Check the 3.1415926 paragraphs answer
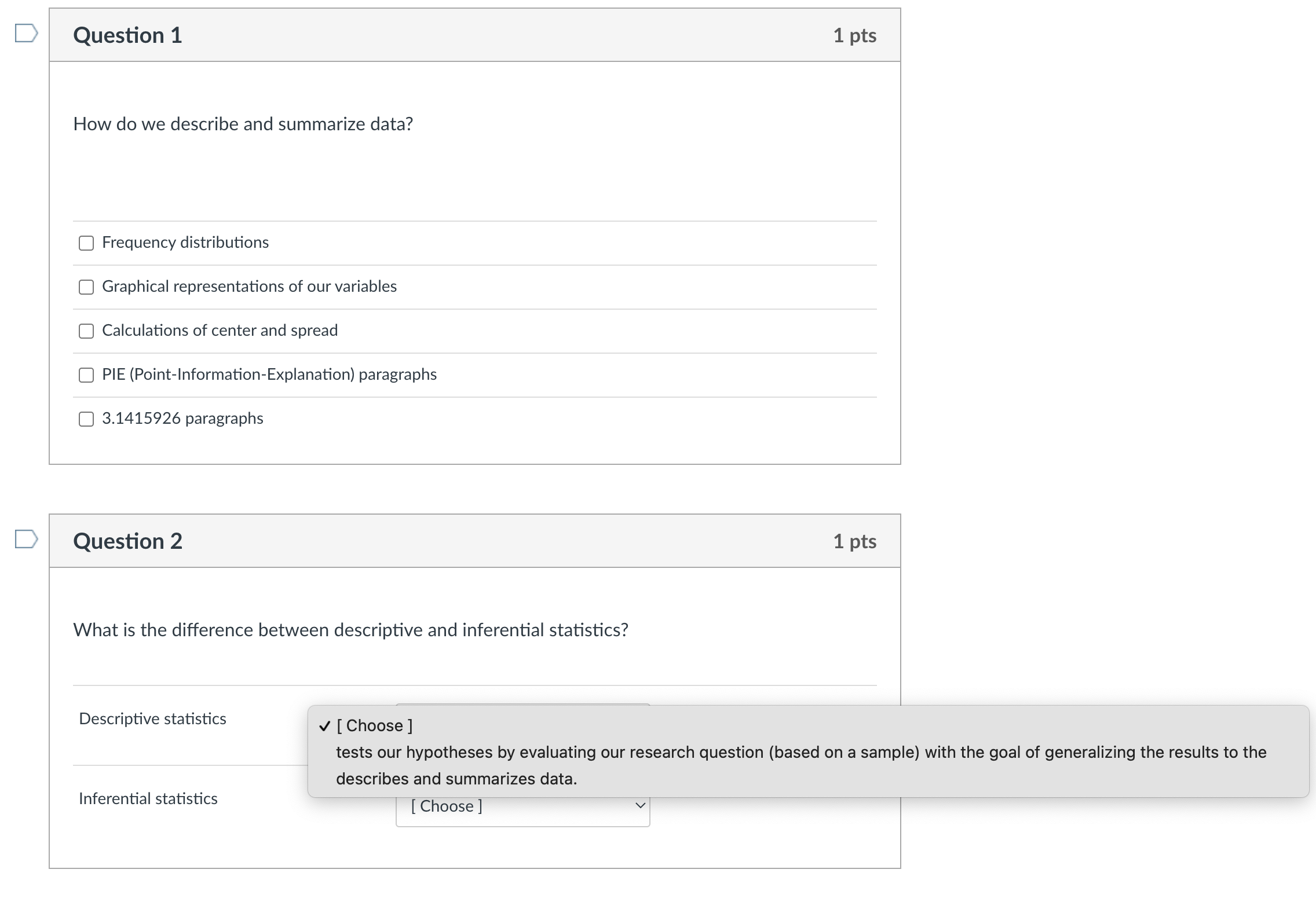 coord(86,418)
